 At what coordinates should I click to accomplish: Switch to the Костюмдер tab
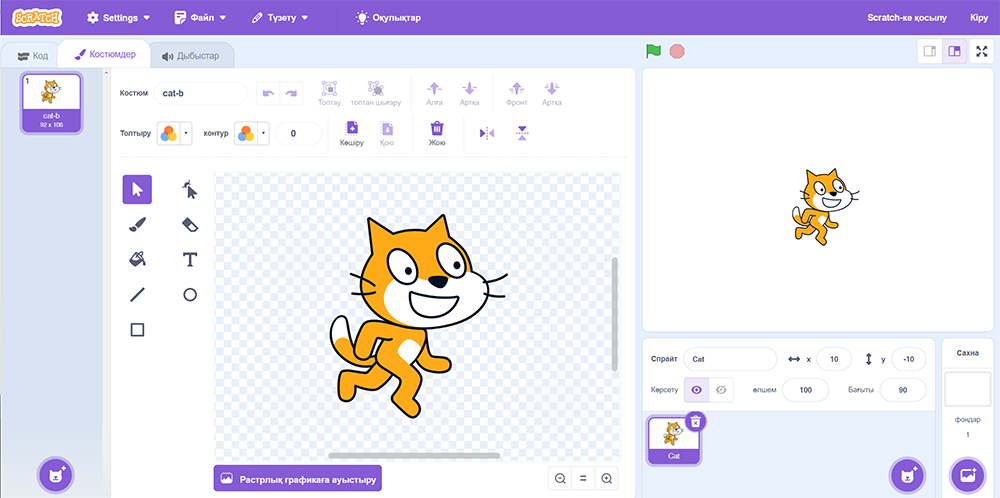pos(105,54)
